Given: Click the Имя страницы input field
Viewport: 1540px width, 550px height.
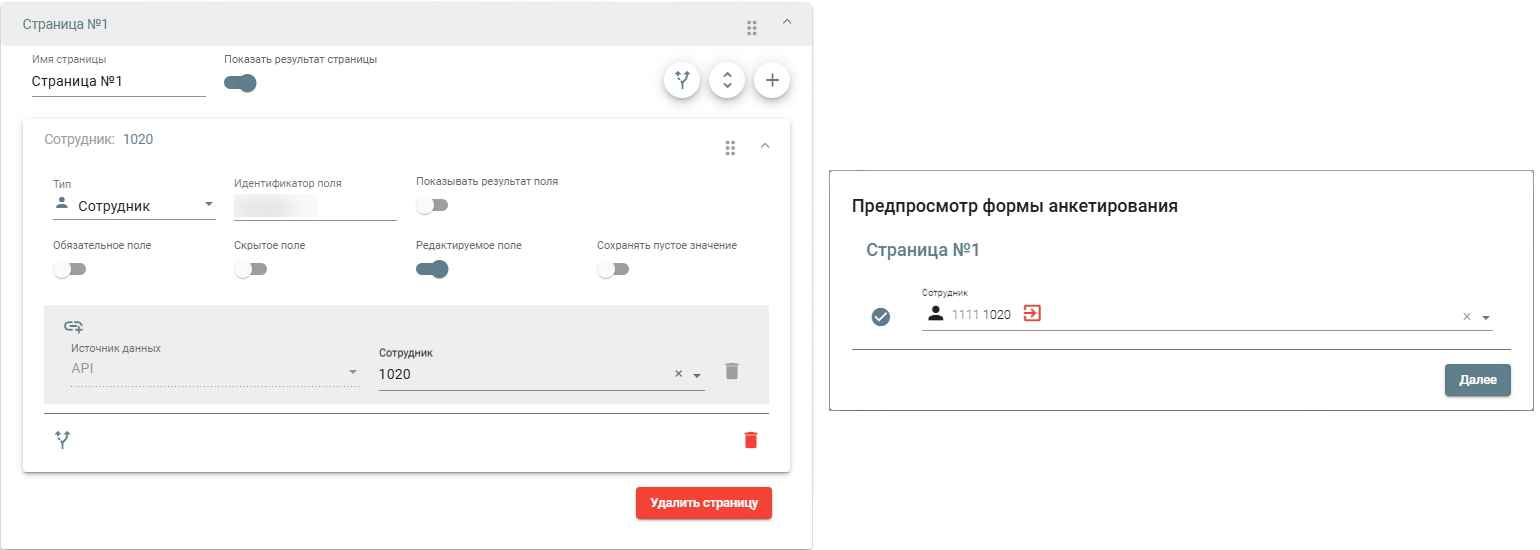Looking at the screenshot, I should point(118,82).
